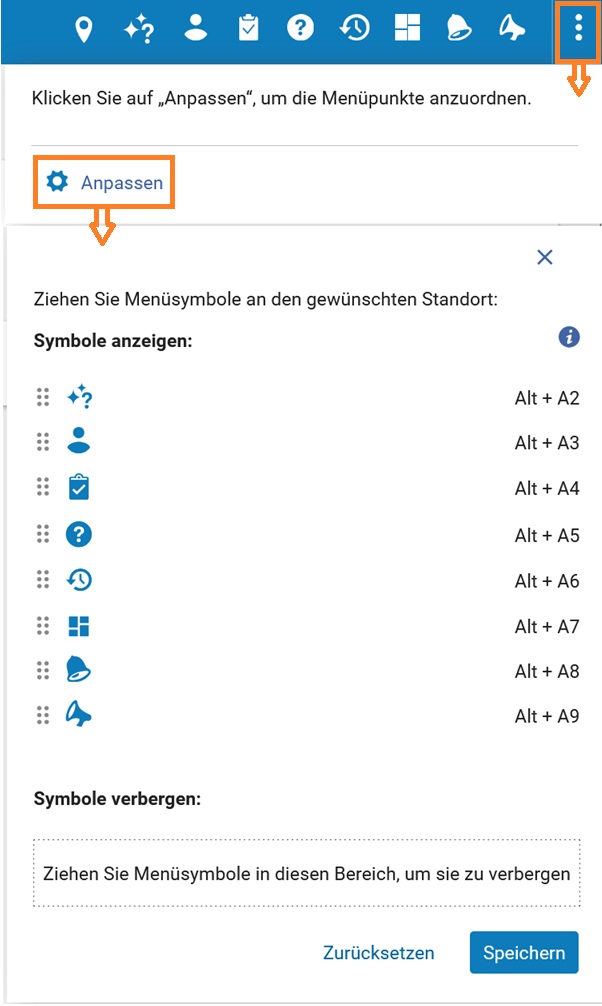This screenshot has width=602, height=1006.
Task: Click the Speichern button
Action: point(524,953)
